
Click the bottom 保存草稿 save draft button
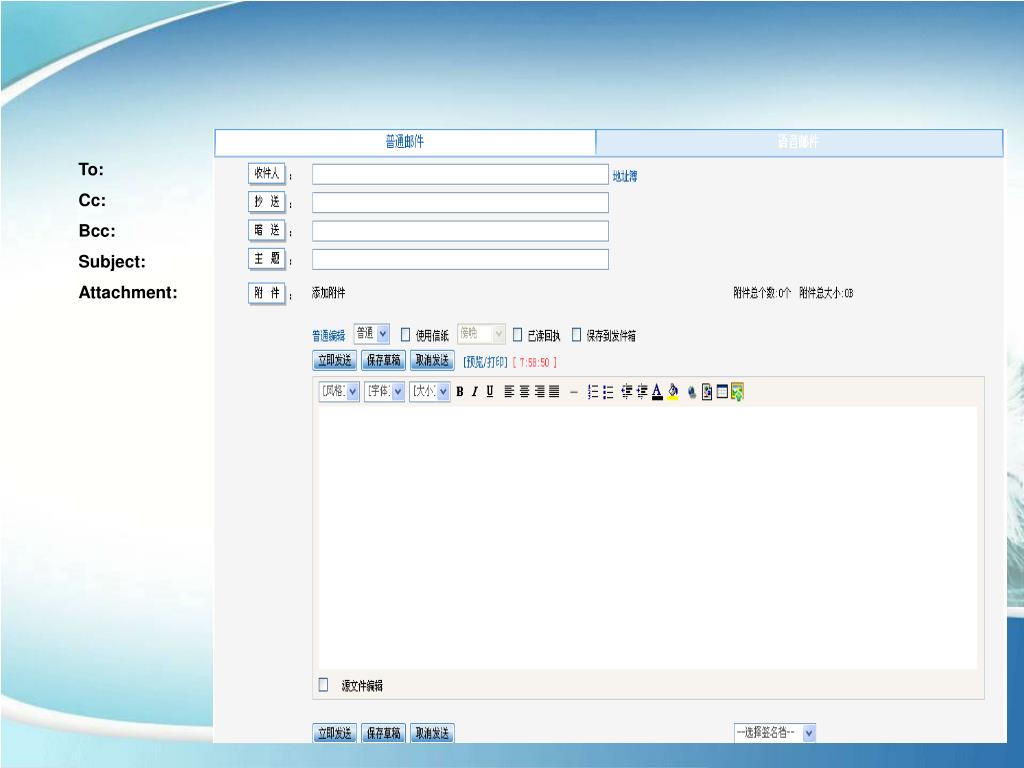383,733
